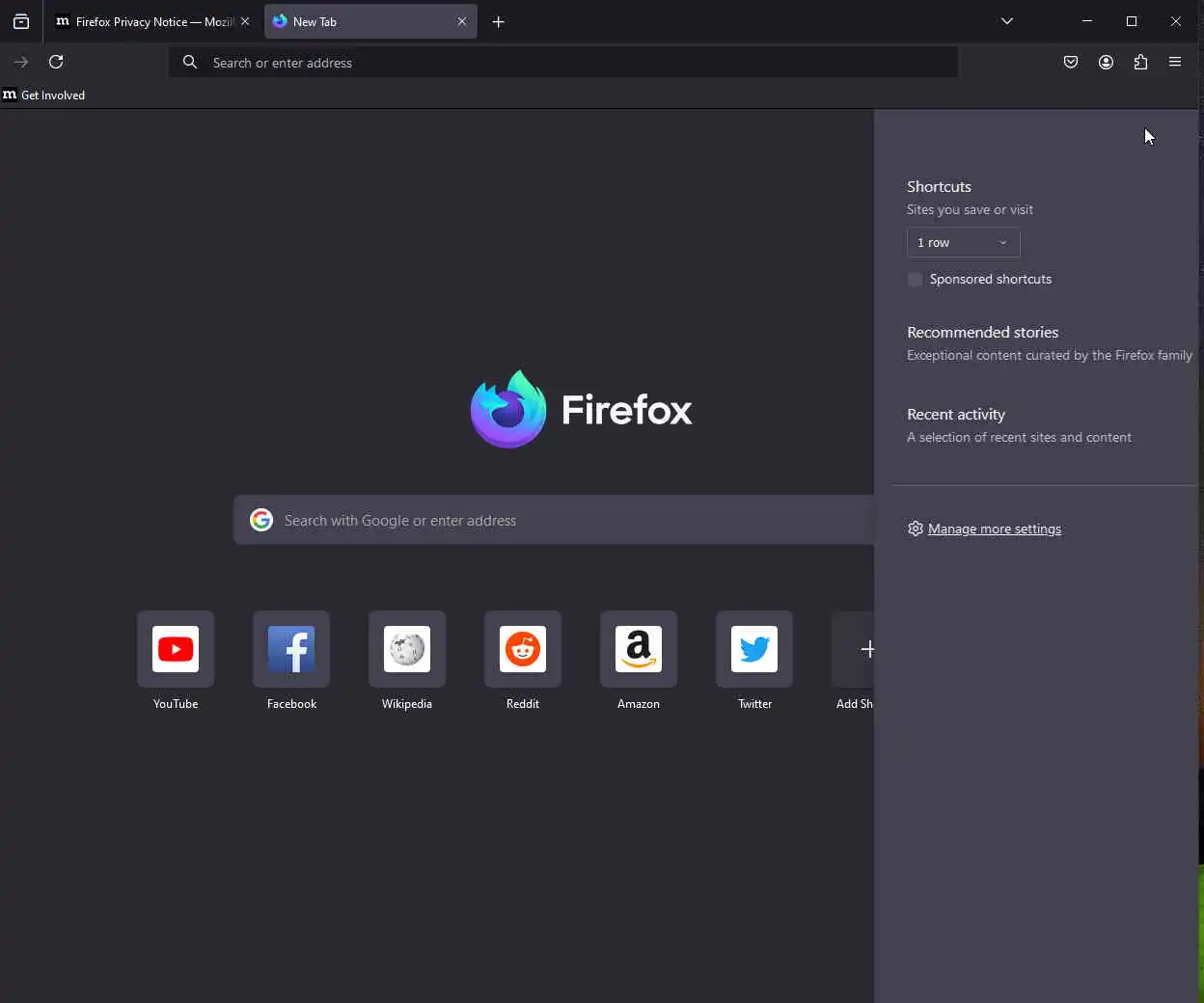The image size is (1204, 1003).
Task: Maximize the Firefox window
Action: tap(1132, 21)
